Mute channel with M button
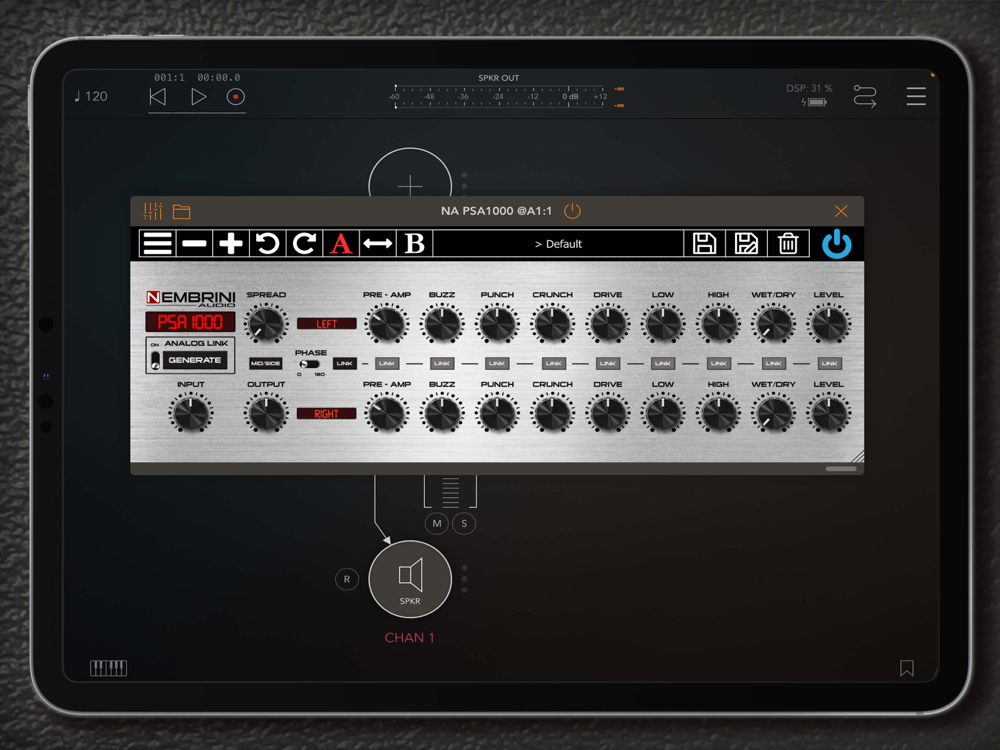The height and width of the screenshot is (750, 1000). click(x=437, y=524)
